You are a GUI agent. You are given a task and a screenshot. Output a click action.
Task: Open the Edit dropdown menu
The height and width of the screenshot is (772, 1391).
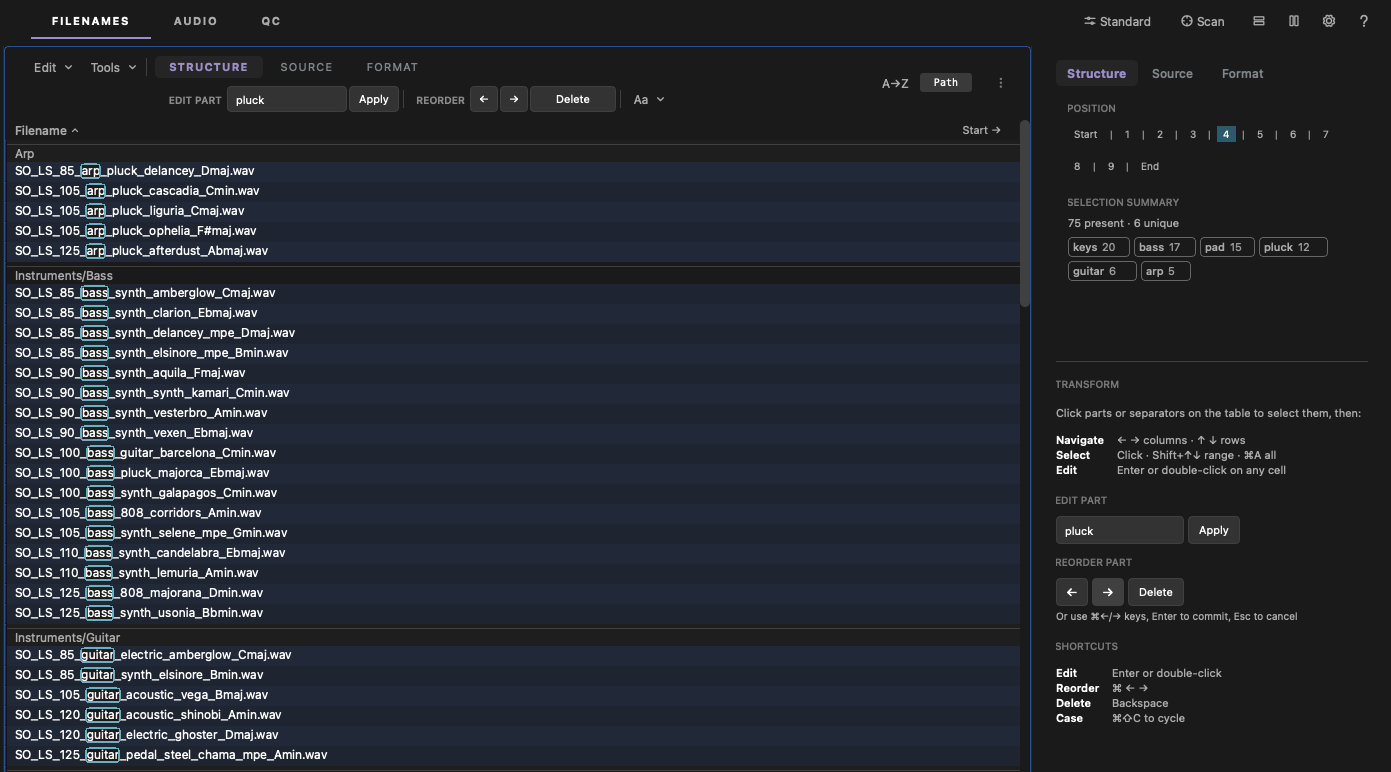tap(53, 67)
